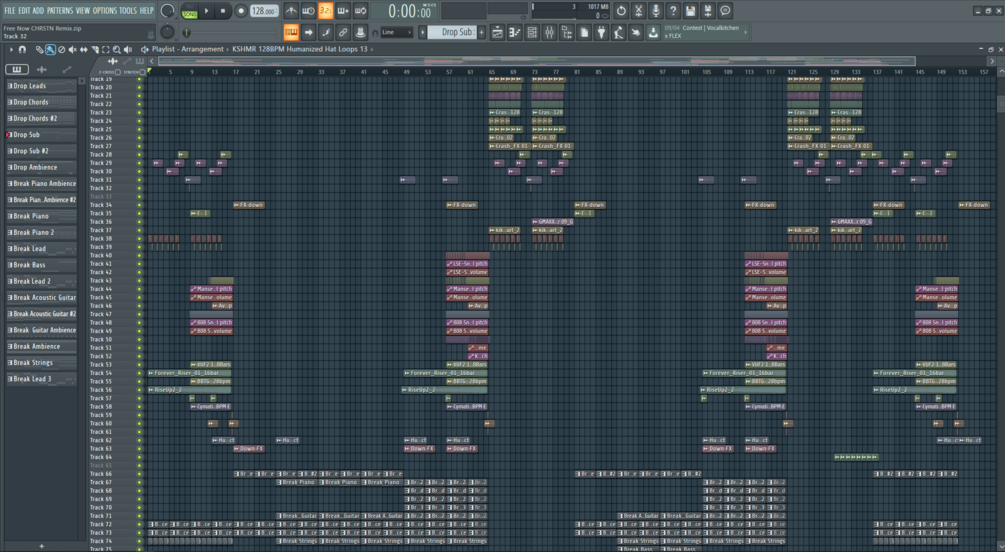Select the Slice tool in playlist toolbar
This screenshot has width=1005, height=552.
tap(95, 49)
